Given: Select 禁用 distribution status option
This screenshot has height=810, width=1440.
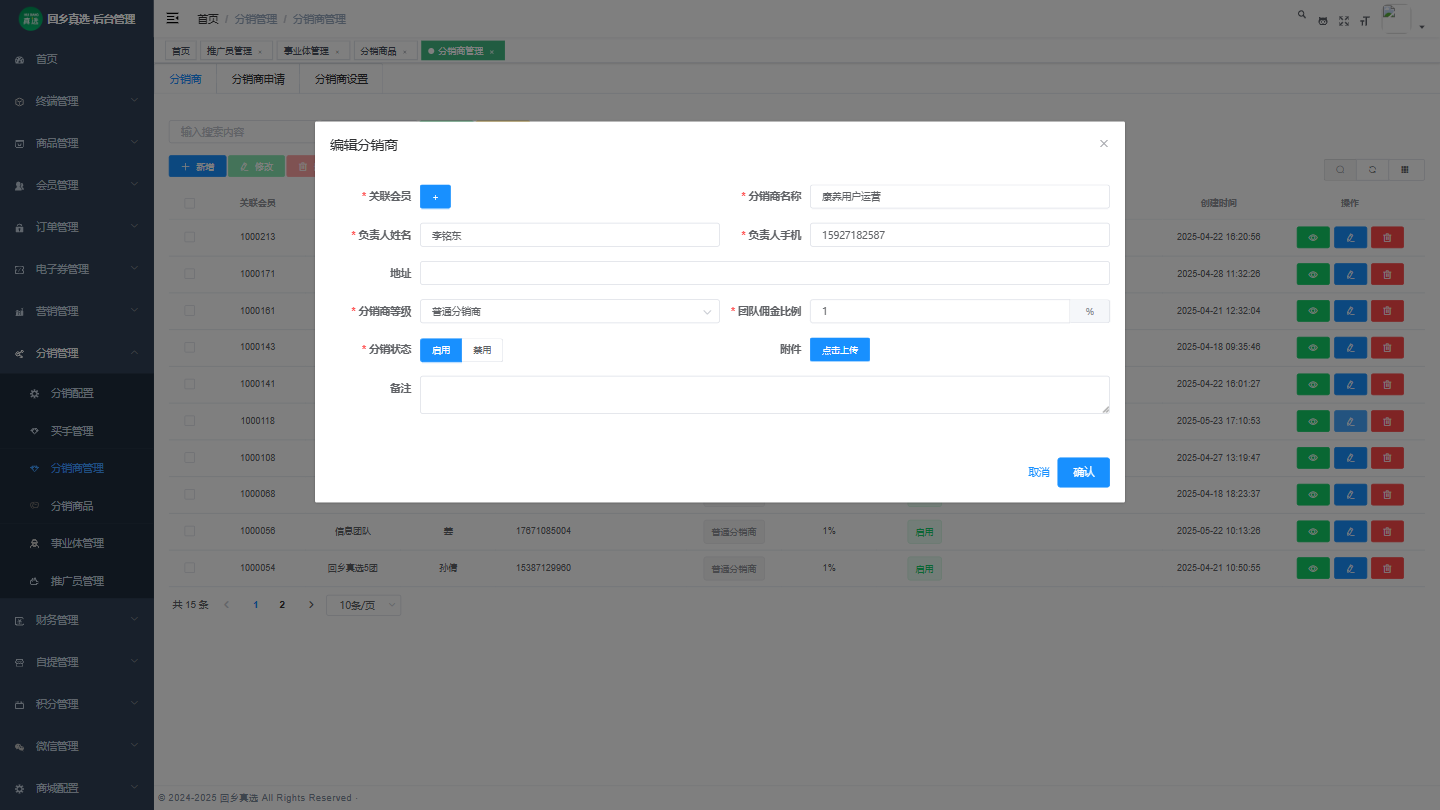Looking at the screenshot, I should (482, 350).
